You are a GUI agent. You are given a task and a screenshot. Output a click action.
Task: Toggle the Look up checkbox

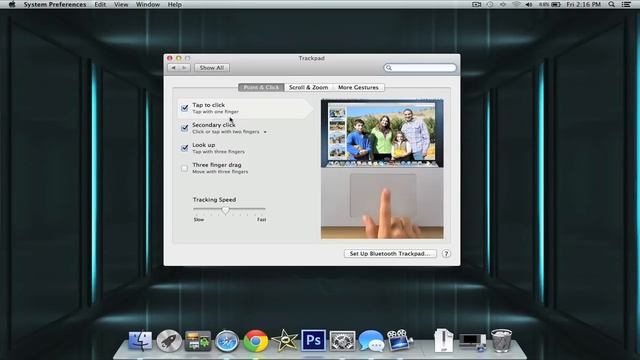[184, 148]
